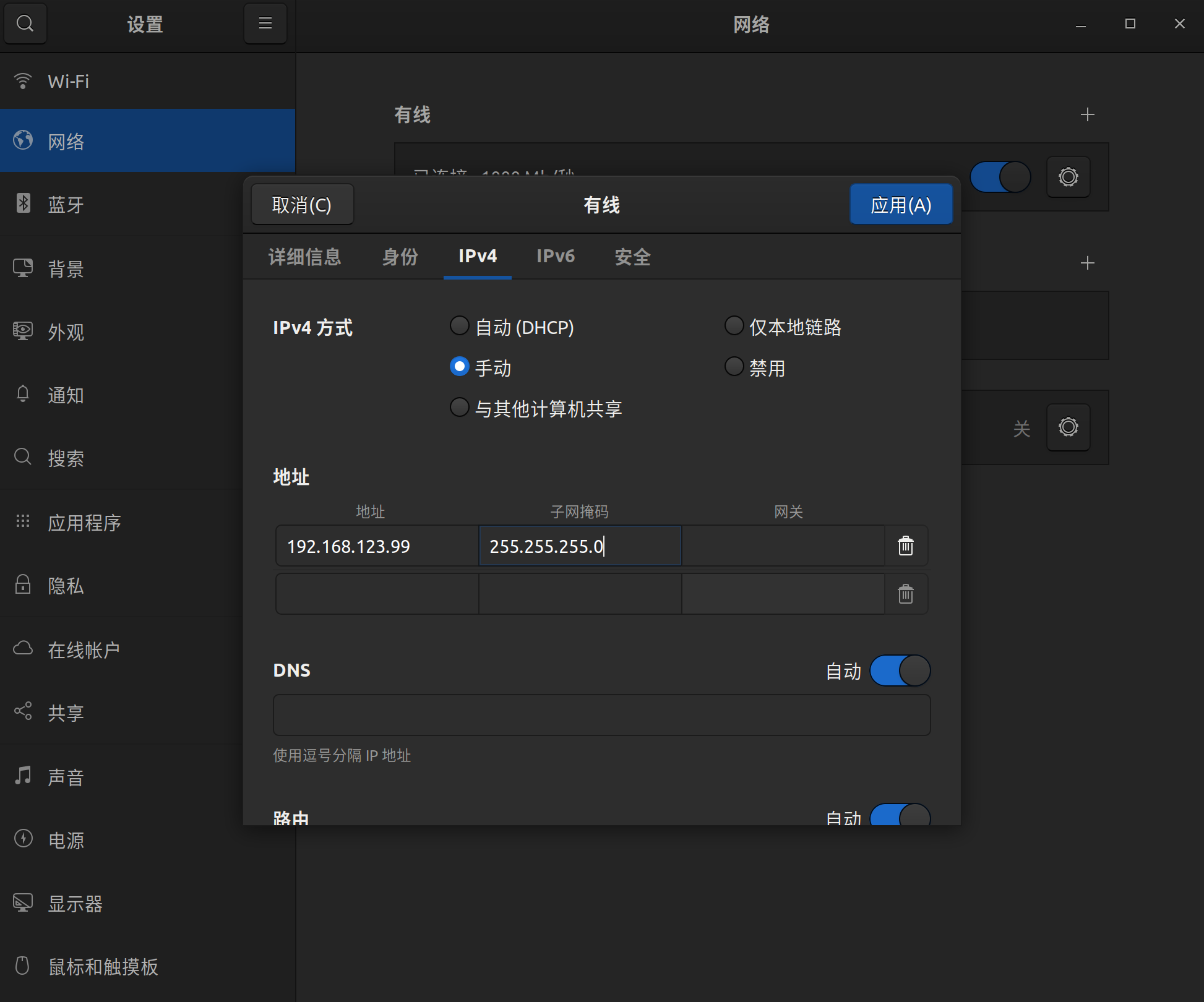Open gear settings beside 关 label
The height and width of the screenshot is (1002, 1204).
(x=1068, y=427)
